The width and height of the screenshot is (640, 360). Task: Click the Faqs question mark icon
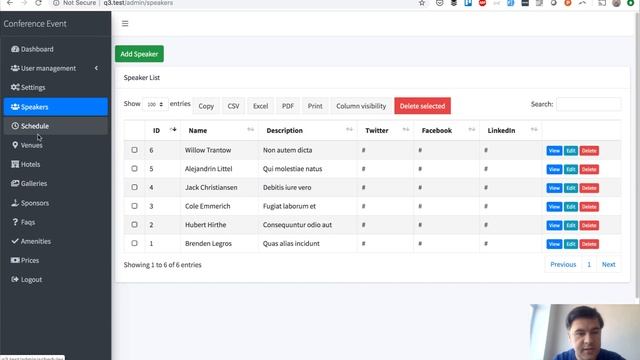[x=15, y=222]
